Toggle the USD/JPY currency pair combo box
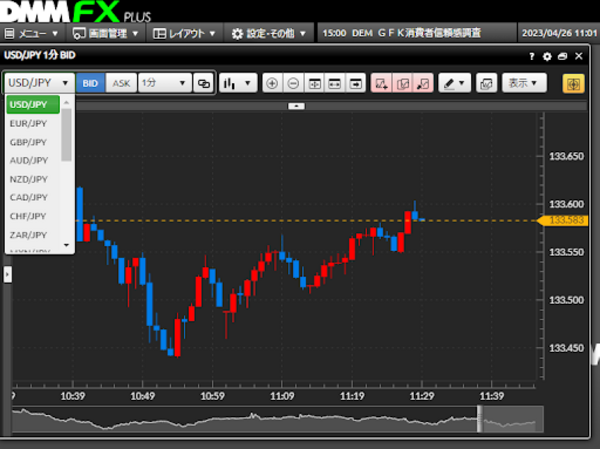Image resolution: width=600 pixels, height=449 pixels. (39, 83)
